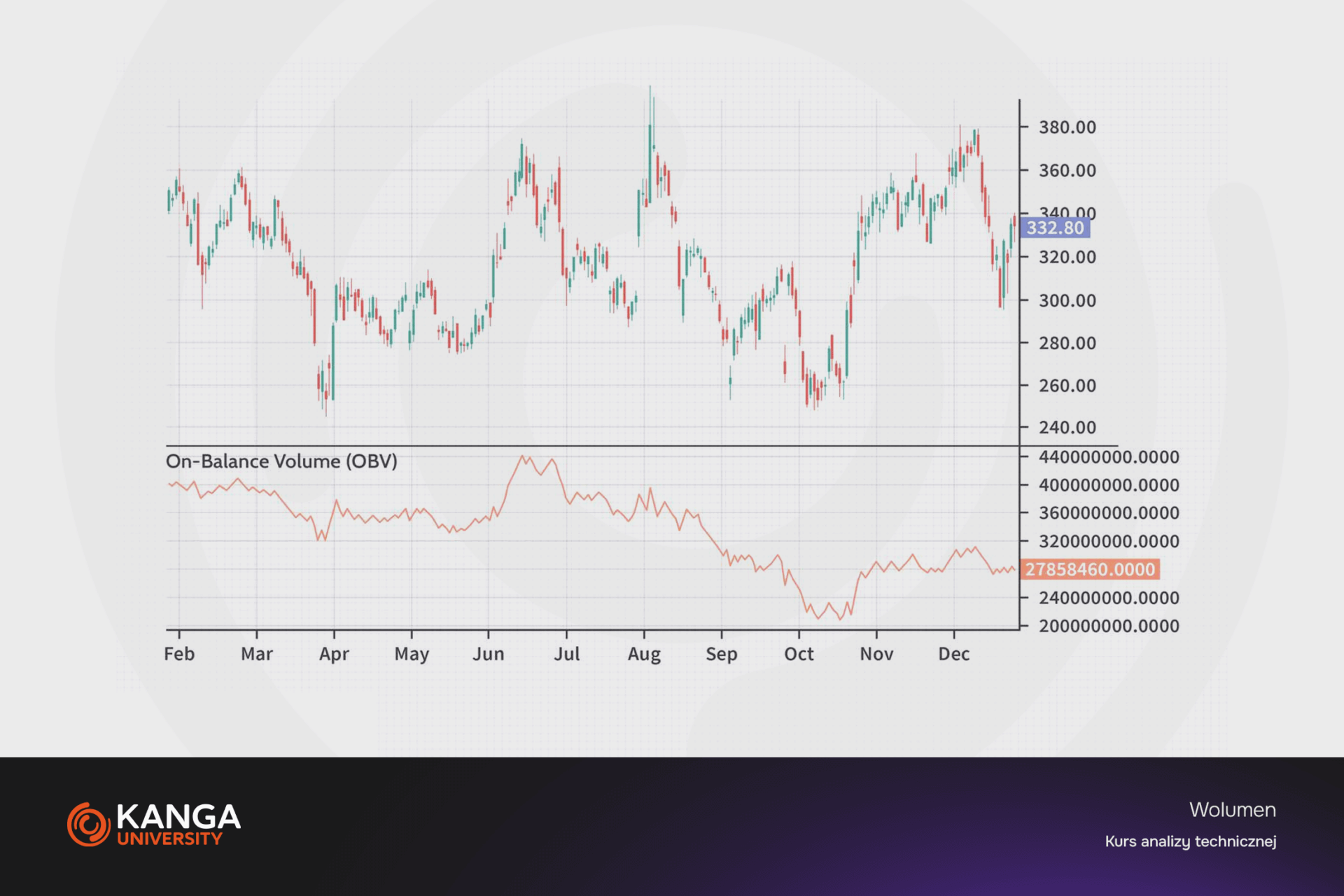Click the Kurs analizy technicznej caption

tap(1191, 841)
